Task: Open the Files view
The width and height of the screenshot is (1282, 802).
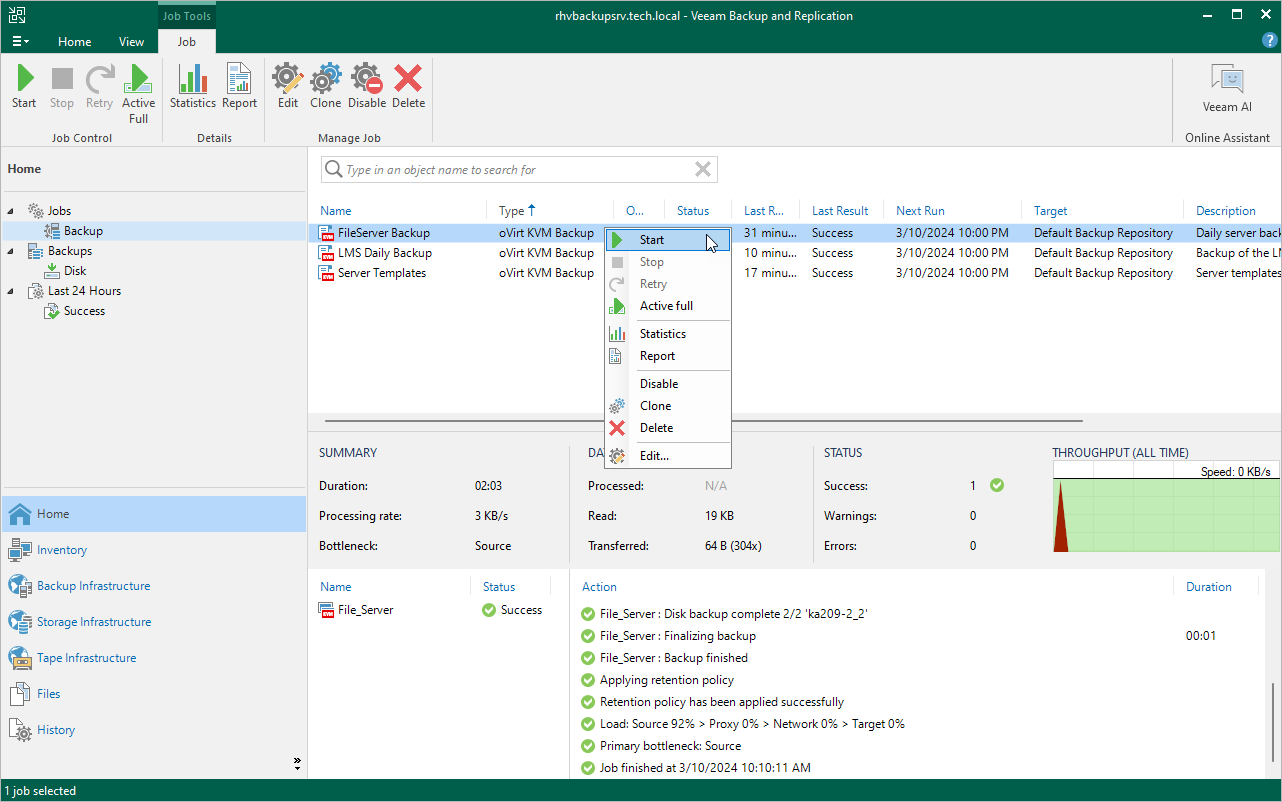Action: [154, 694]
